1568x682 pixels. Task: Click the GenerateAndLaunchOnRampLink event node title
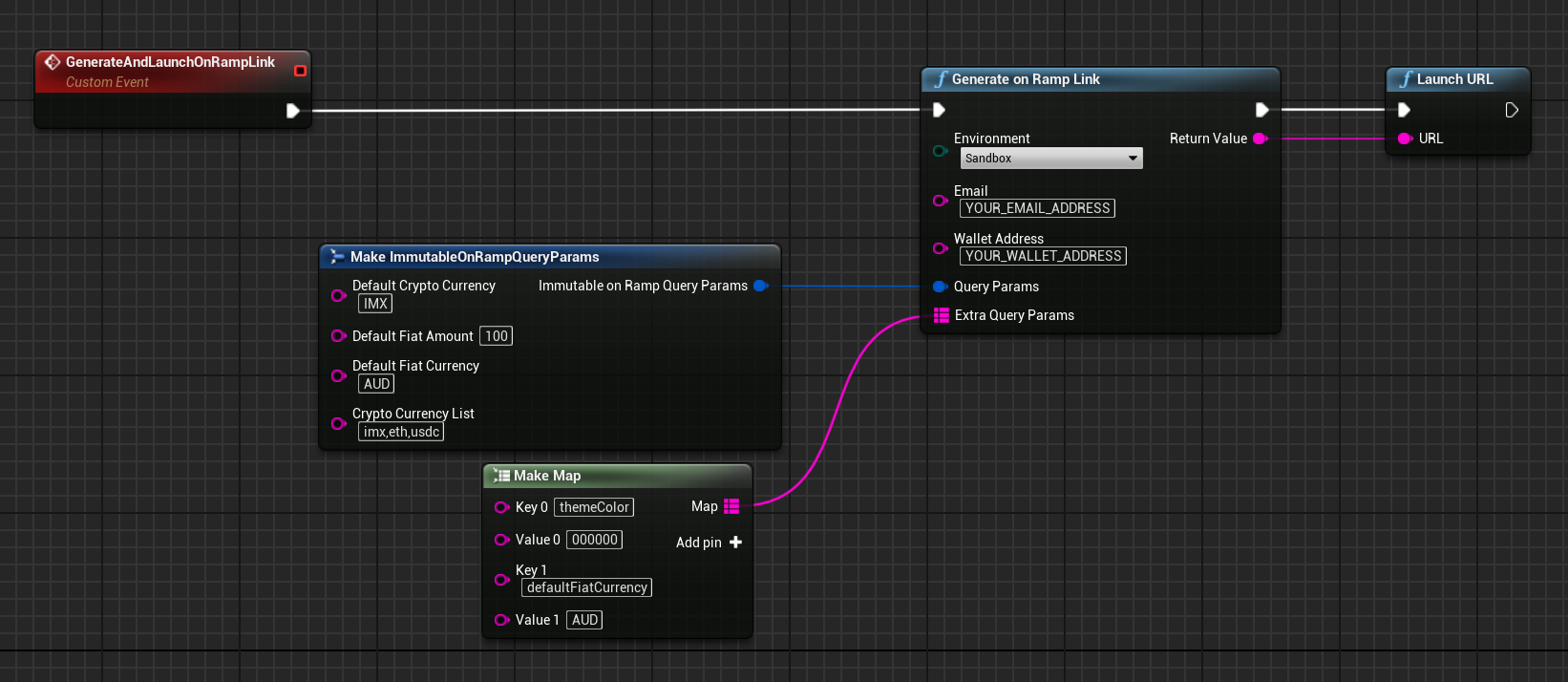170,62
